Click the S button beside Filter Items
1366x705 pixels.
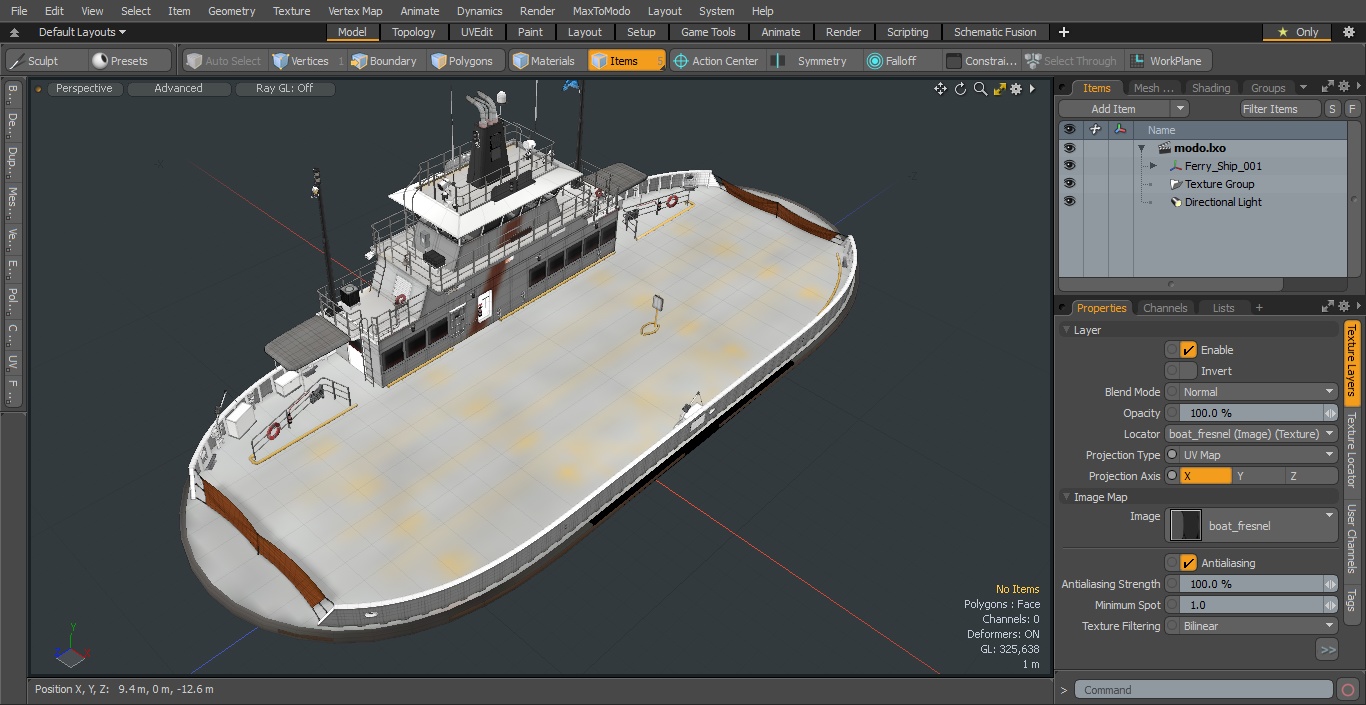1333,109
